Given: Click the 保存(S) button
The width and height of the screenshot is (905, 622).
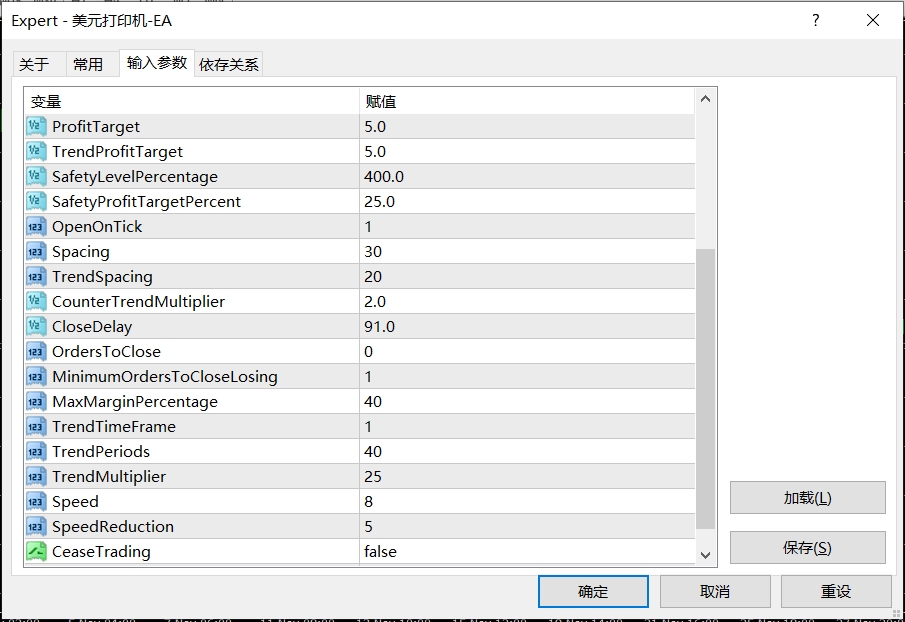Looking at the screenshot, I should (807, 548).
